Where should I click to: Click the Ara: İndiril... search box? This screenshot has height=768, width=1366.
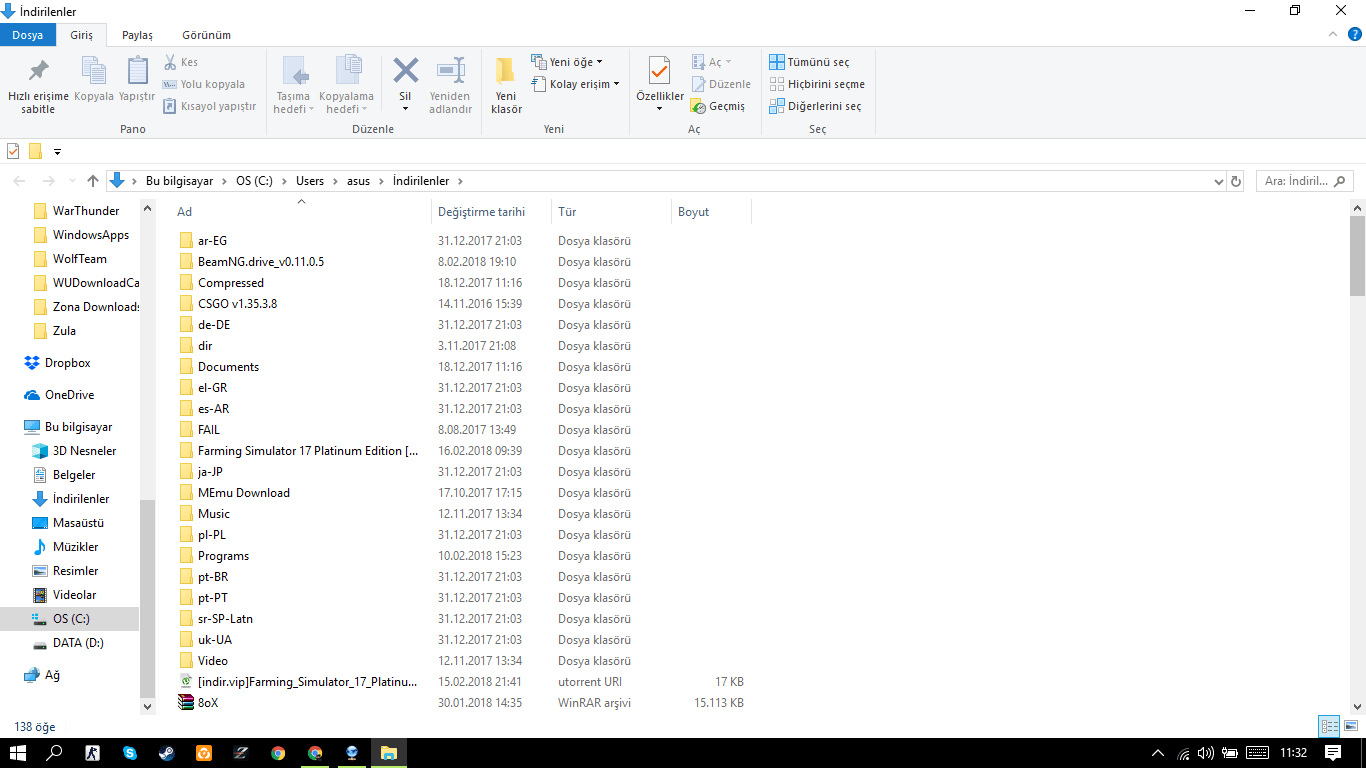point(1305,181)
